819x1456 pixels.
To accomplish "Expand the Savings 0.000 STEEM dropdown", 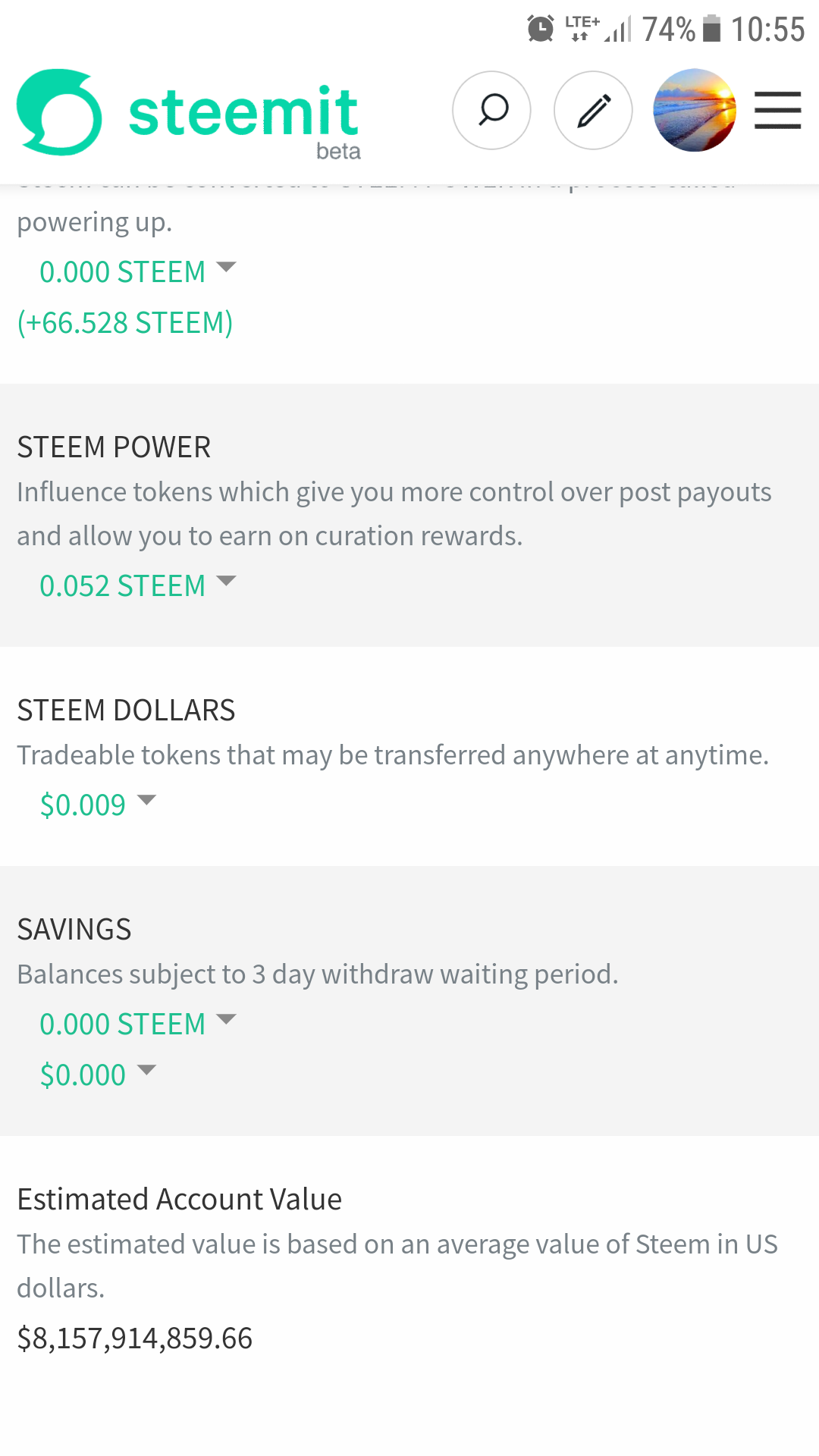I will (136, 1024).
